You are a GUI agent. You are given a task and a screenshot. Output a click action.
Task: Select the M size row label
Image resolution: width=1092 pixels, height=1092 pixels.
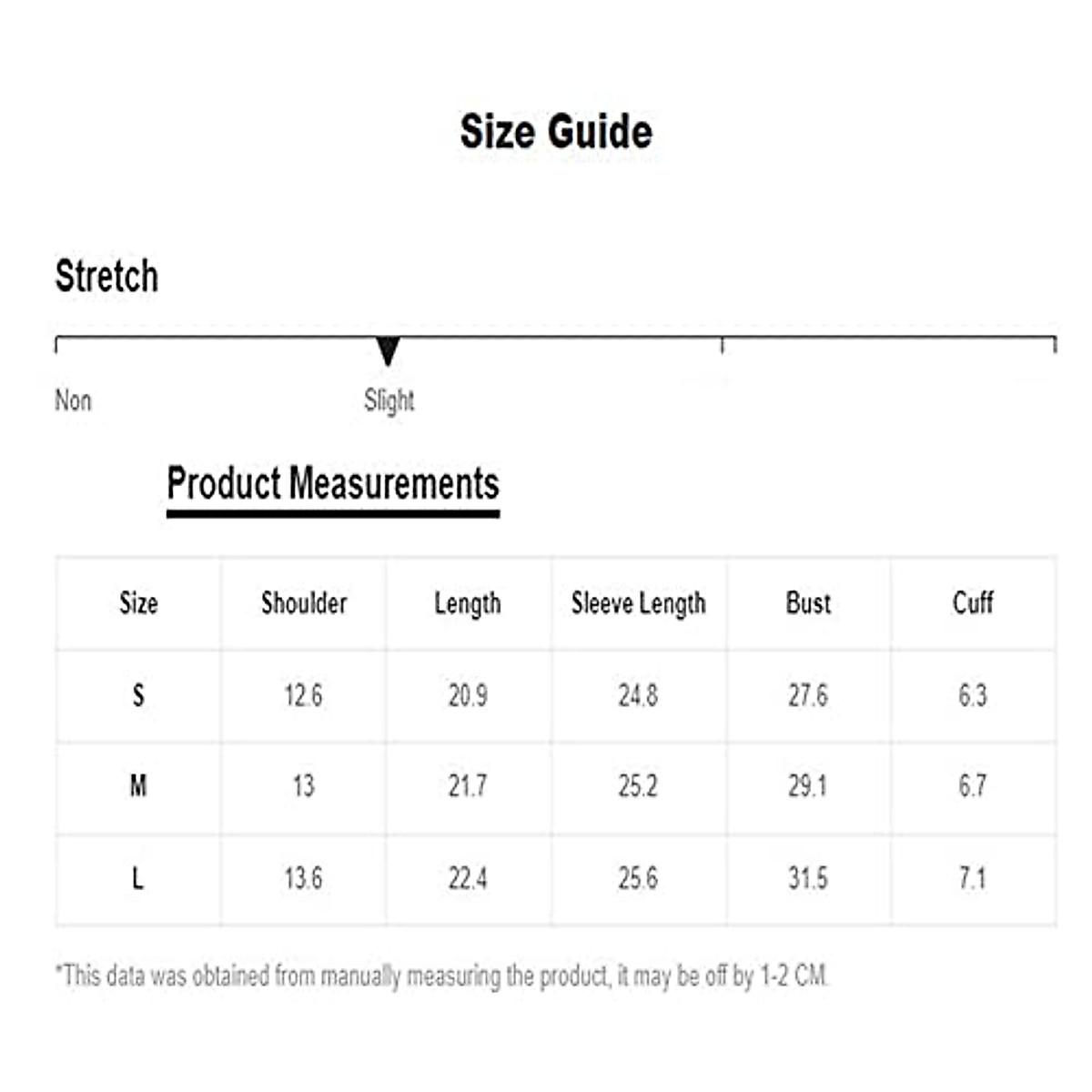coord(138,786)
